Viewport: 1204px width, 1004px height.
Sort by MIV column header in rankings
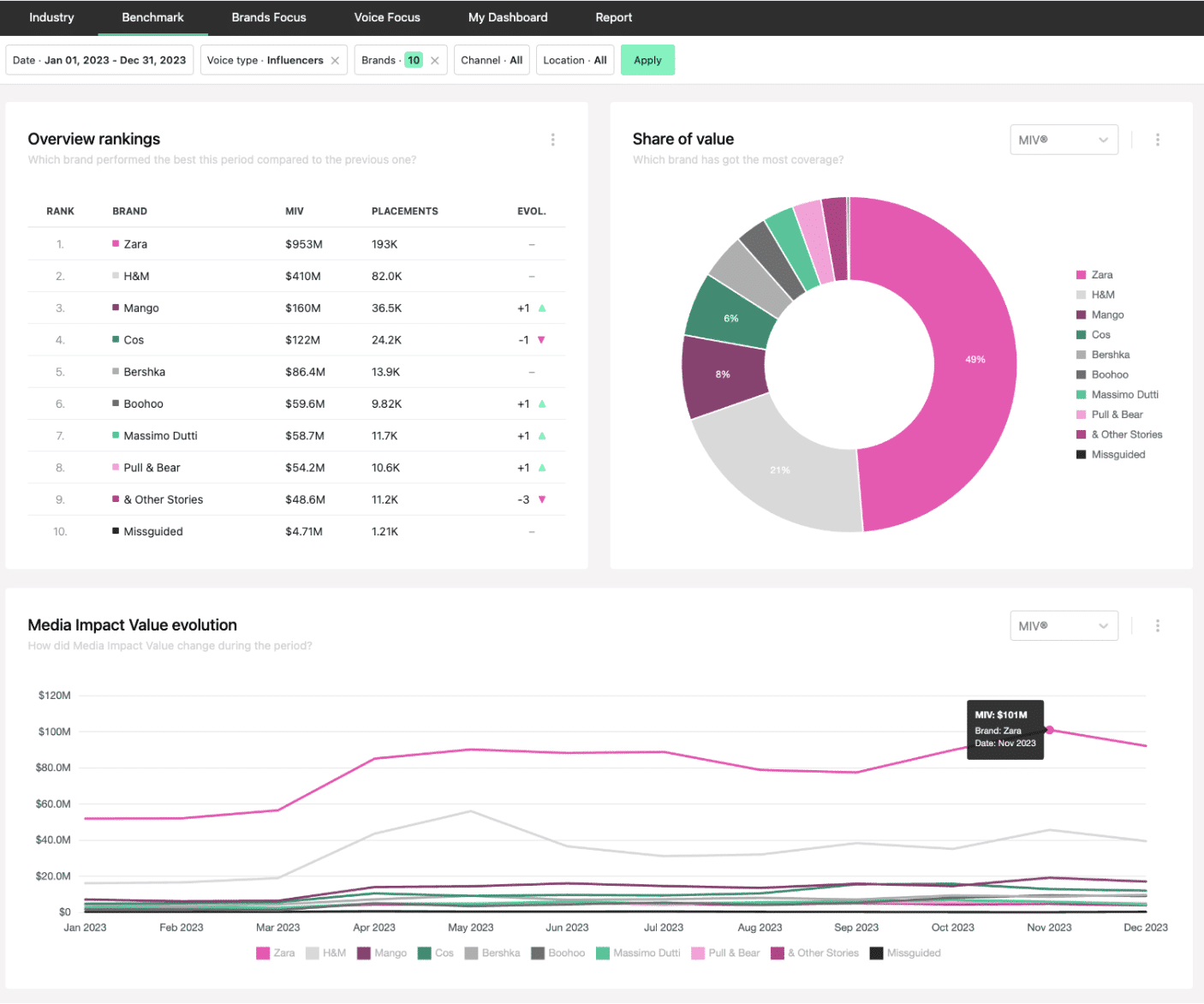(295, 211)
